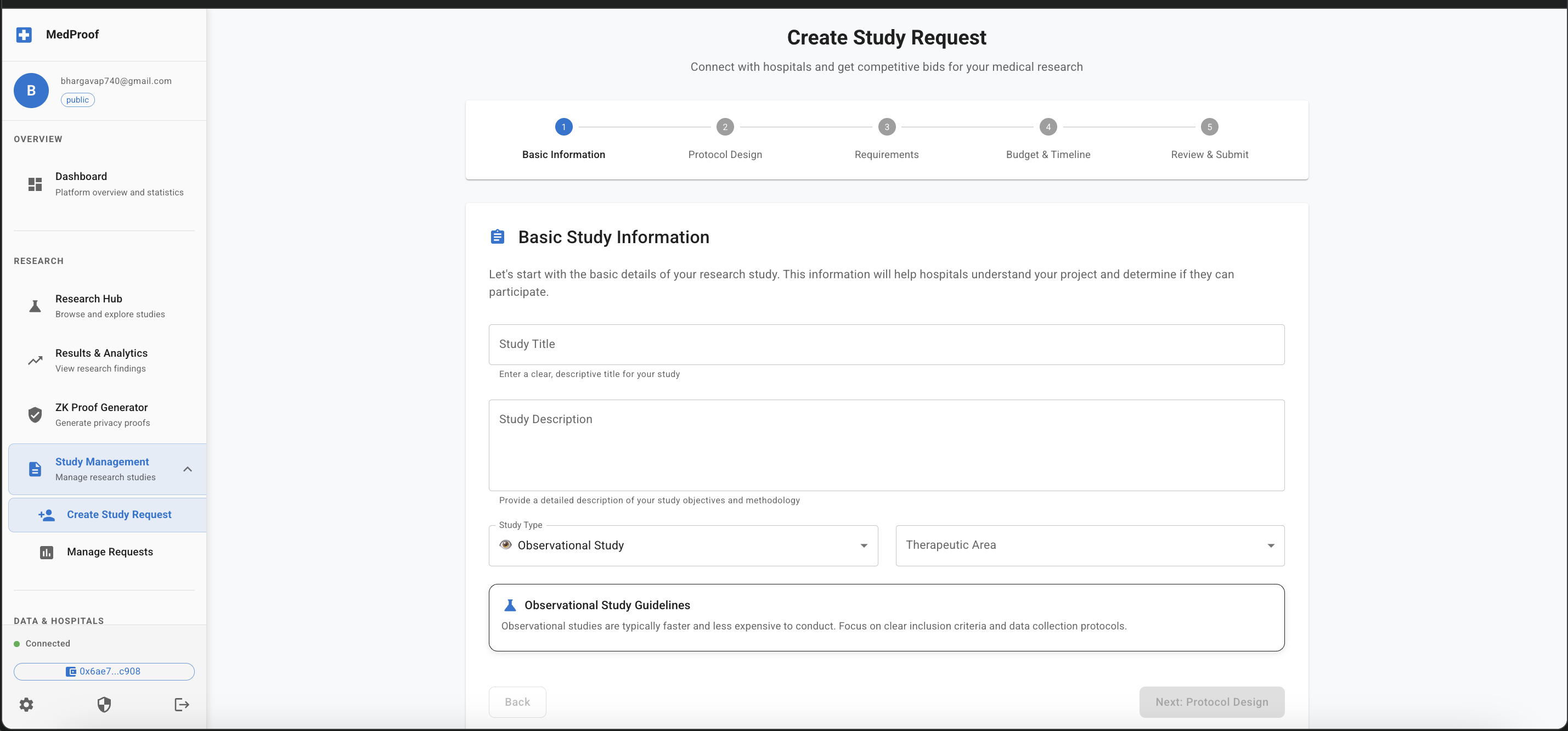Open the Therapeutic Area dropdown
Viewport: 1568px width, 731px height.
coord(1089,546)
